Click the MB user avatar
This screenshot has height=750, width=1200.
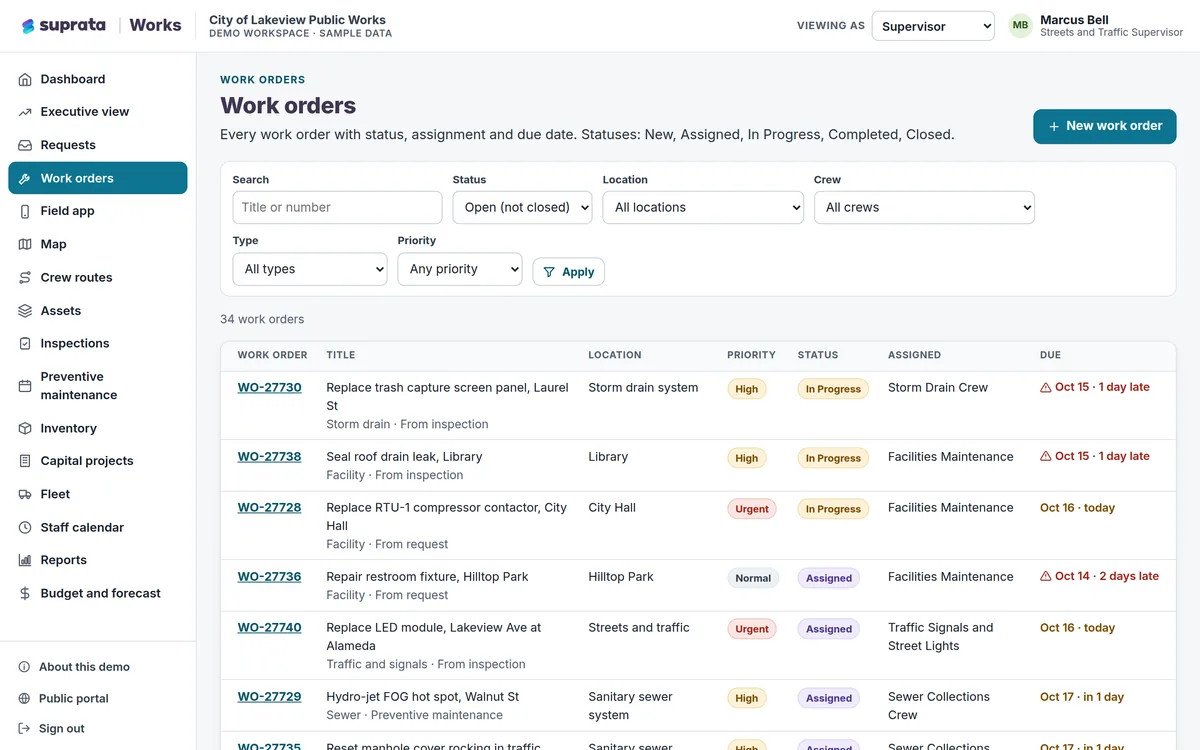tap(1020, 26)
